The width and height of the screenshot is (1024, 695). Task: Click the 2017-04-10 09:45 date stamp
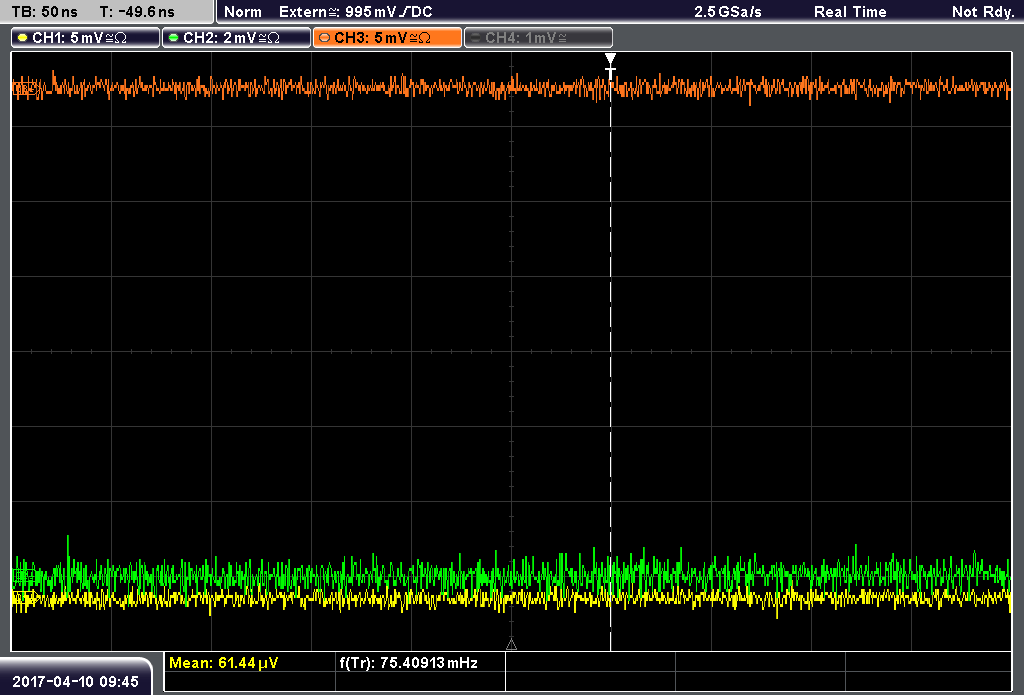[x=76, y=681]
